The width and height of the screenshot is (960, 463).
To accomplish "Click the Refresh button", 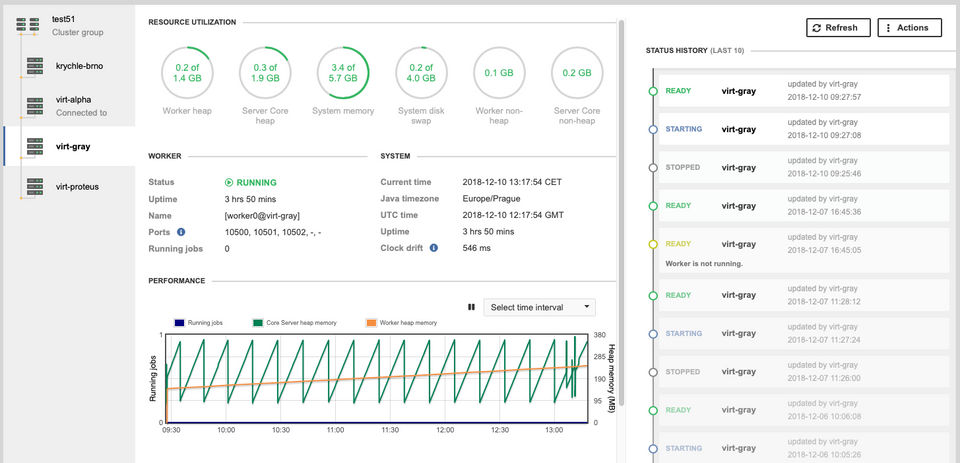I will [x=838, y=28].
